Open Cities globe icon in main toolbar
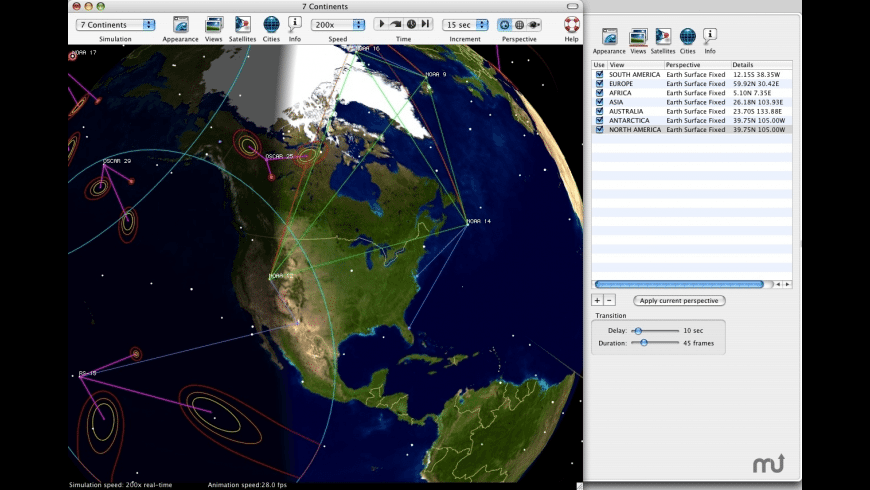 [271, 25]
